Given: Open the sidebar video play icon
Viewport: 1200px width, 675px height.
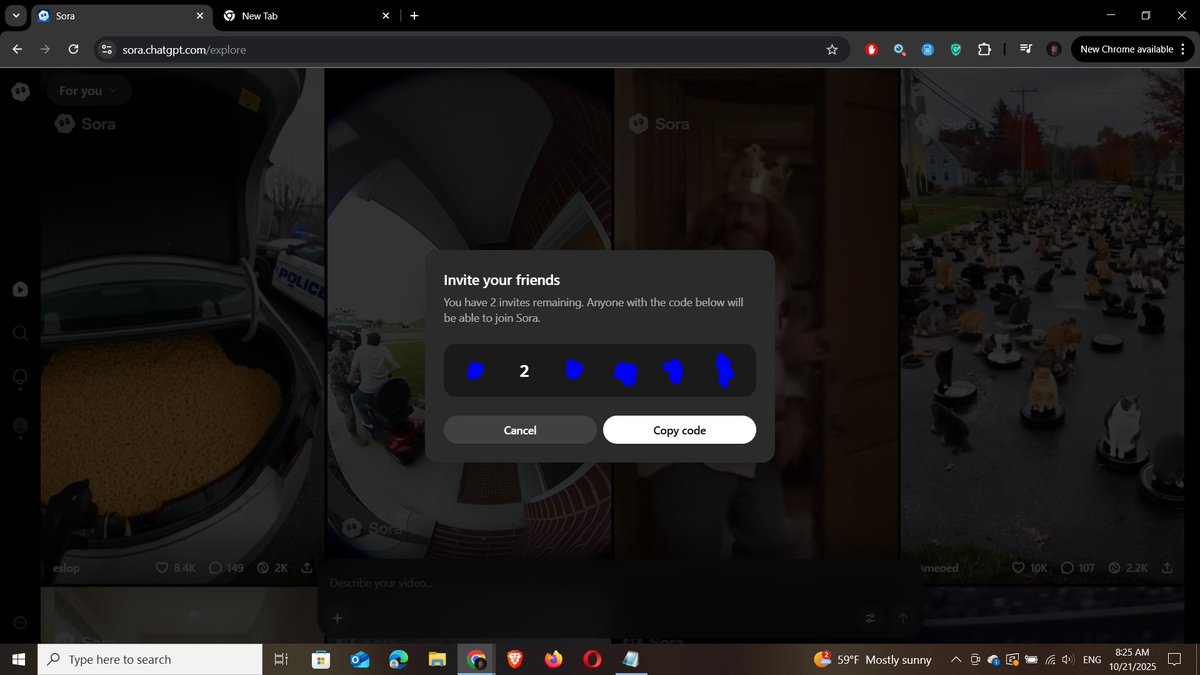Looking at the screenshot, I should (x=20, y=289).
